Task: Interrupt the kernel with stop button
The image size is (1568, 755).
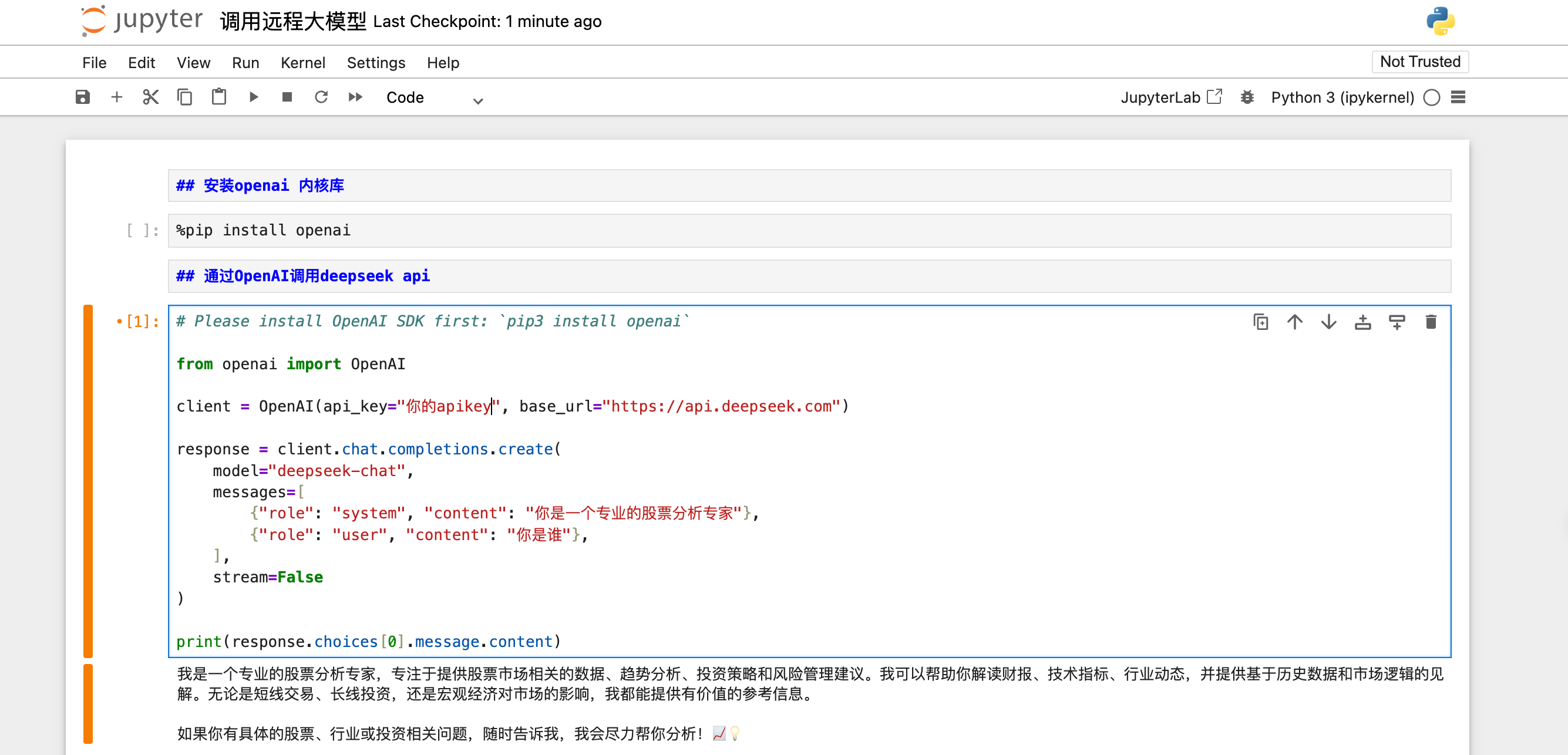Action: [287, 97]
